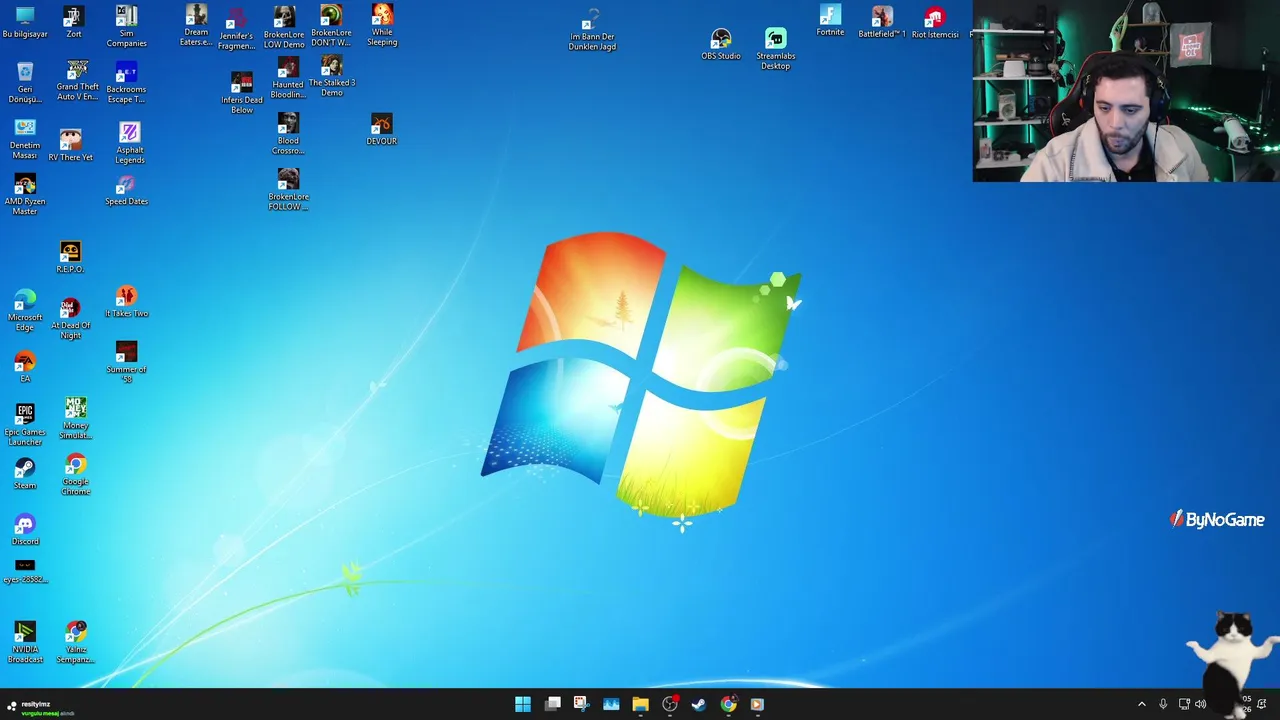Open the Yalnız Şempanze Chrome shortcut

tap(76, 642)
